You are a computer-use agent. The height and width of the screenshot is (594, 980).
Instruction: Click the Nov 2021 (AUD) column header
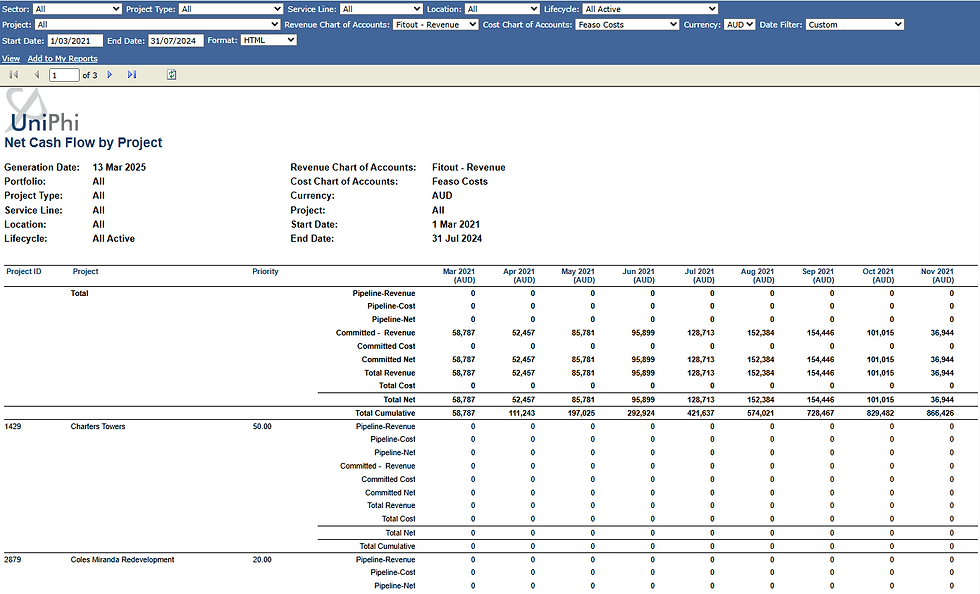937,276
